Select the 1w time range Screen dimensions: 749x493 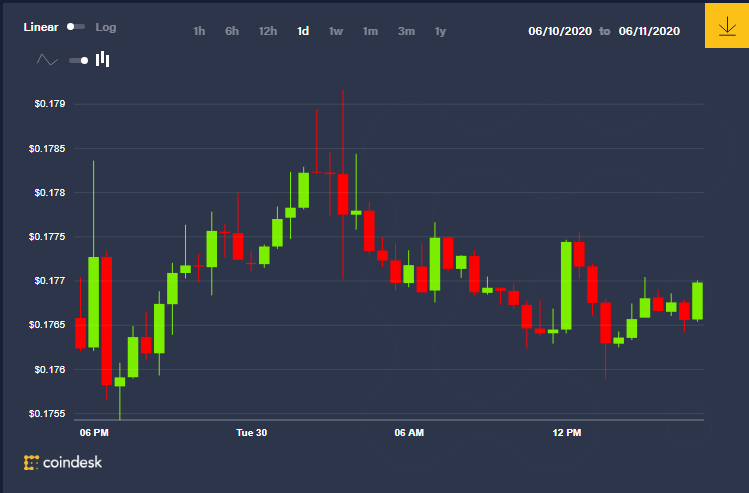[336, 31]
